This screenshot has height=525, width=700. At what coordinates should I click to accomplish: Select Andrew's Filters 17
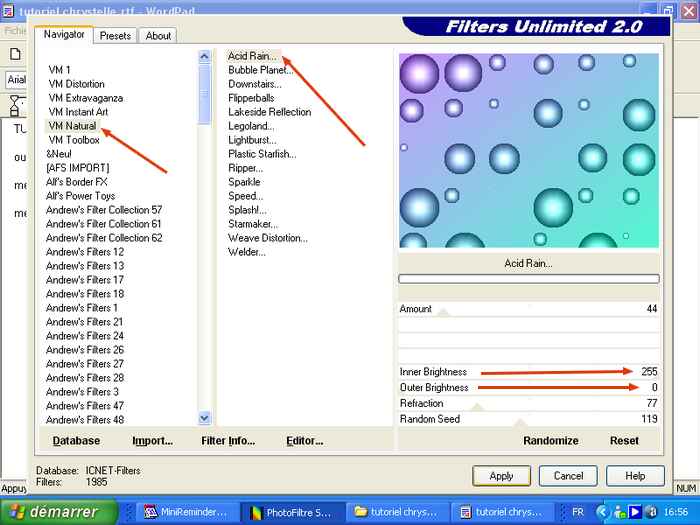(x=85, y=280)
